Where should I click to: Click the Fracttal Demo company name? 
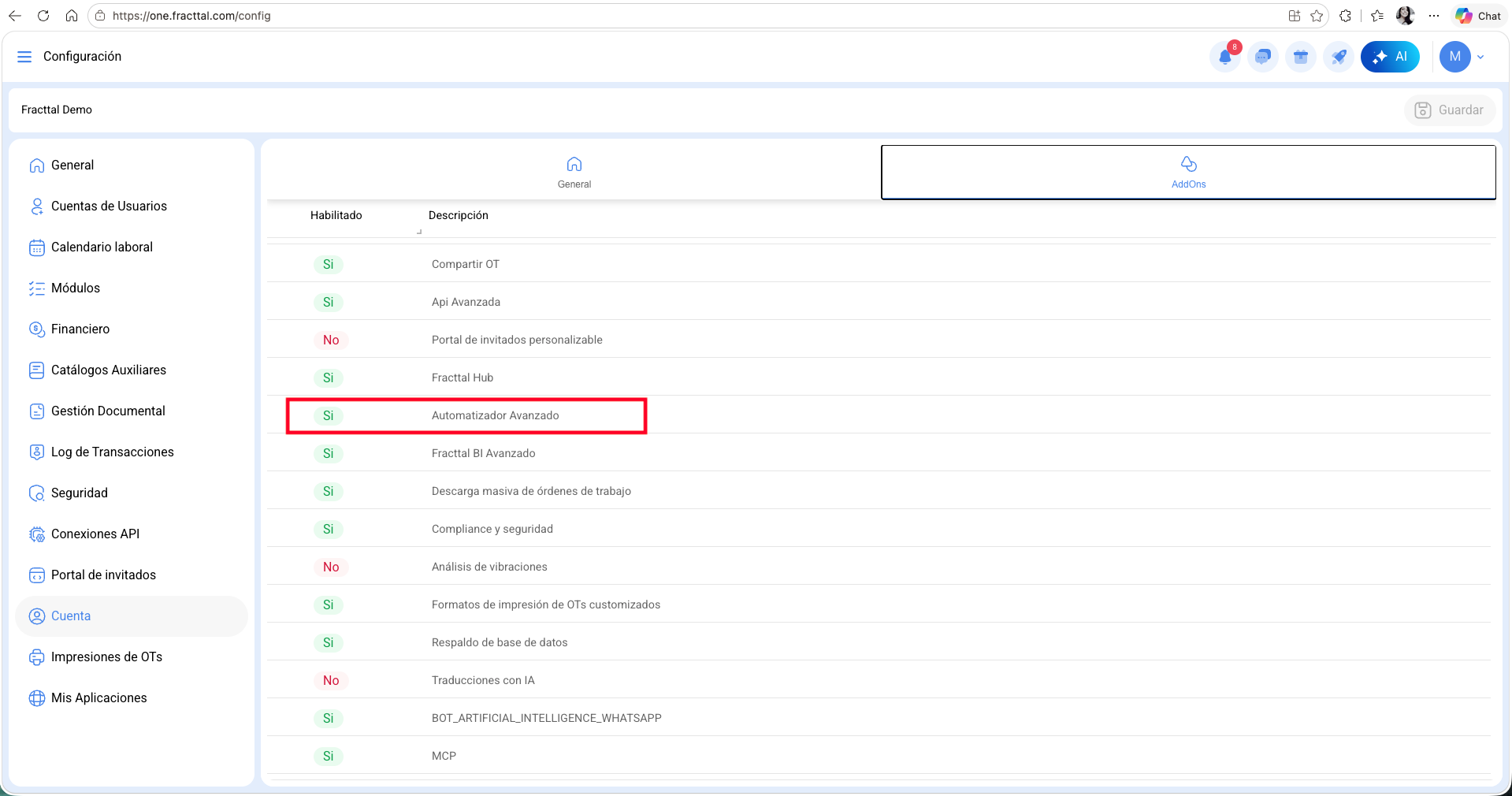click(x=57, y=110)
